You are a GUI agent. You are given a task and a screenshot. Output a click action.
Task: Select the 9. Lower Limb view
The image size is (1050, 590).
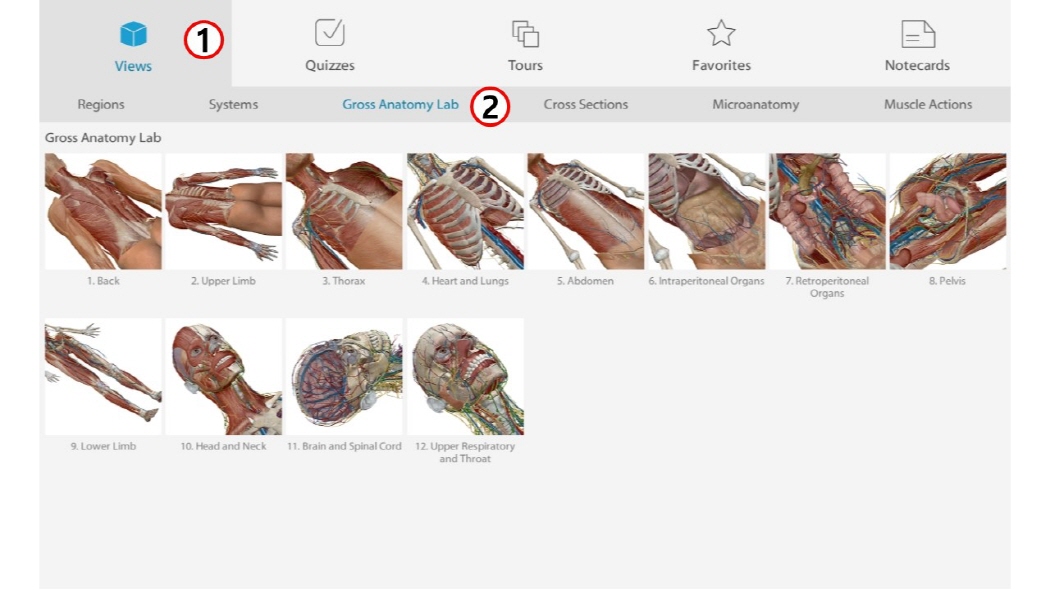coord(103,377)
